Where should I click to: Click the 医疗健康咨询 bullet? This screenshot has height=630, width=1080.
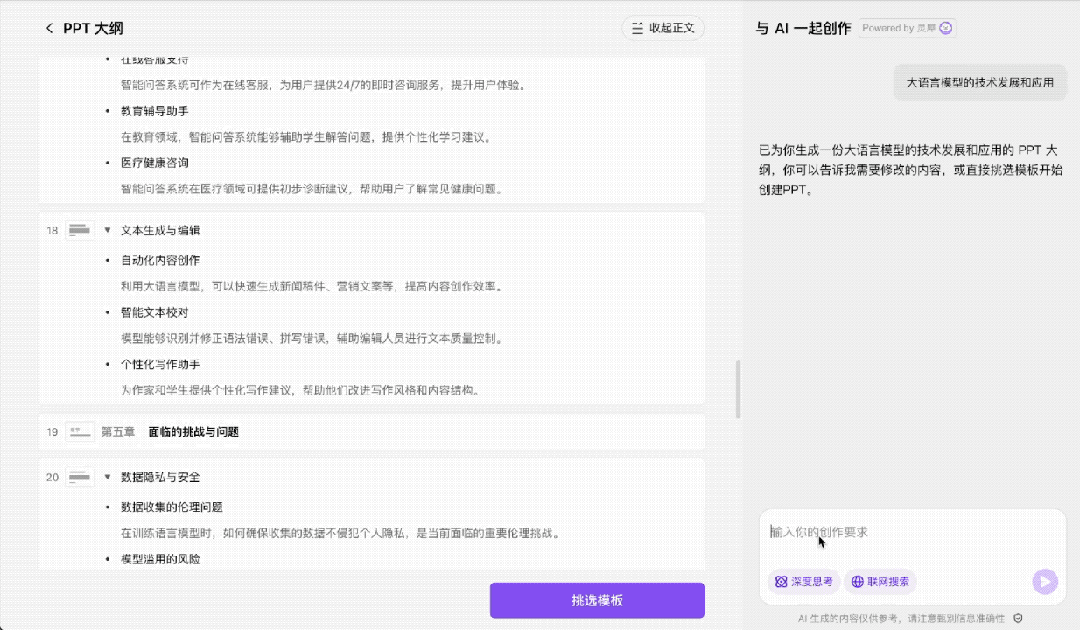[154, 162]
